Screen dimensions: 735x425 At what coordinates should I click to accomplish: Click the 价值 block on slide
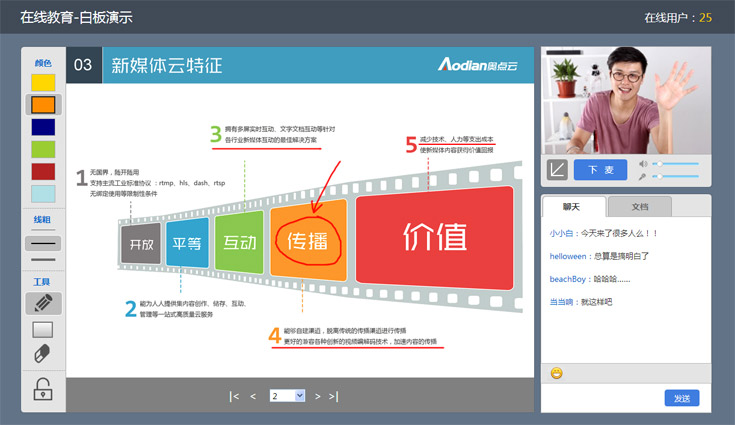click(x=435, y=237)
